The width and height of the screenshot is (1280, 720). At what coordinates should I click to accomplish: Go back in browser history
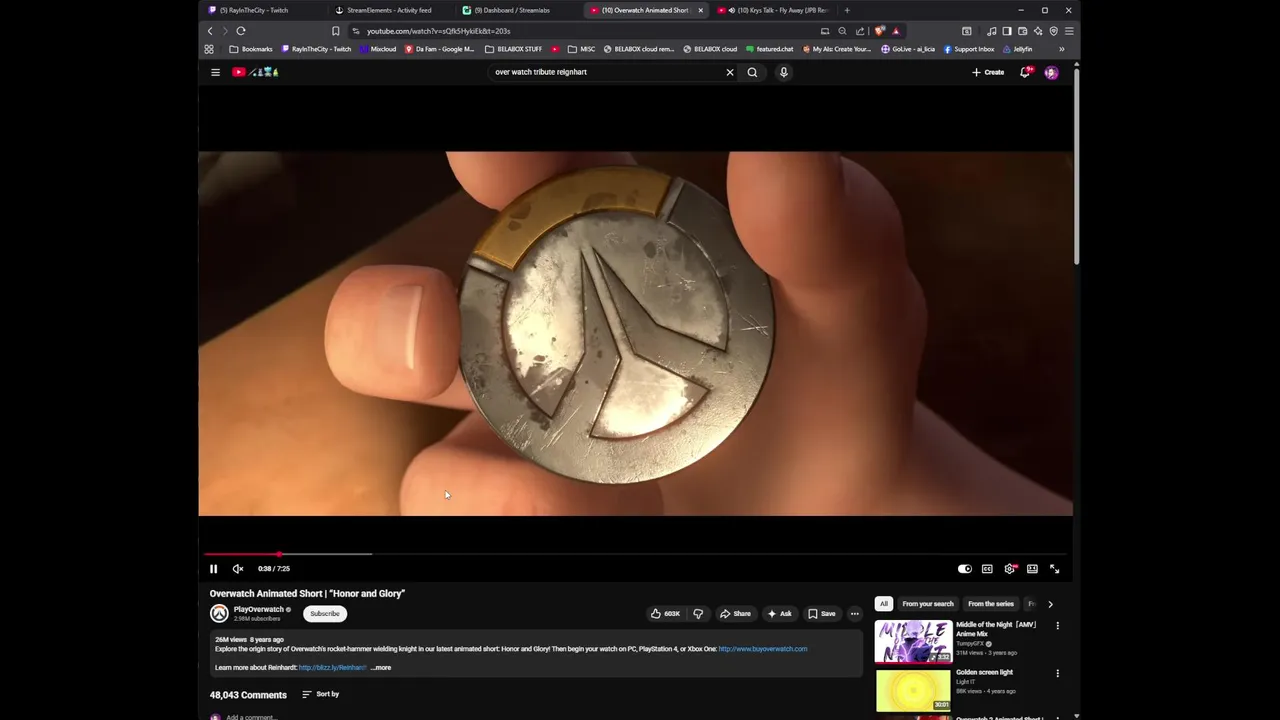pyautogui.click(x=210, y=31)
